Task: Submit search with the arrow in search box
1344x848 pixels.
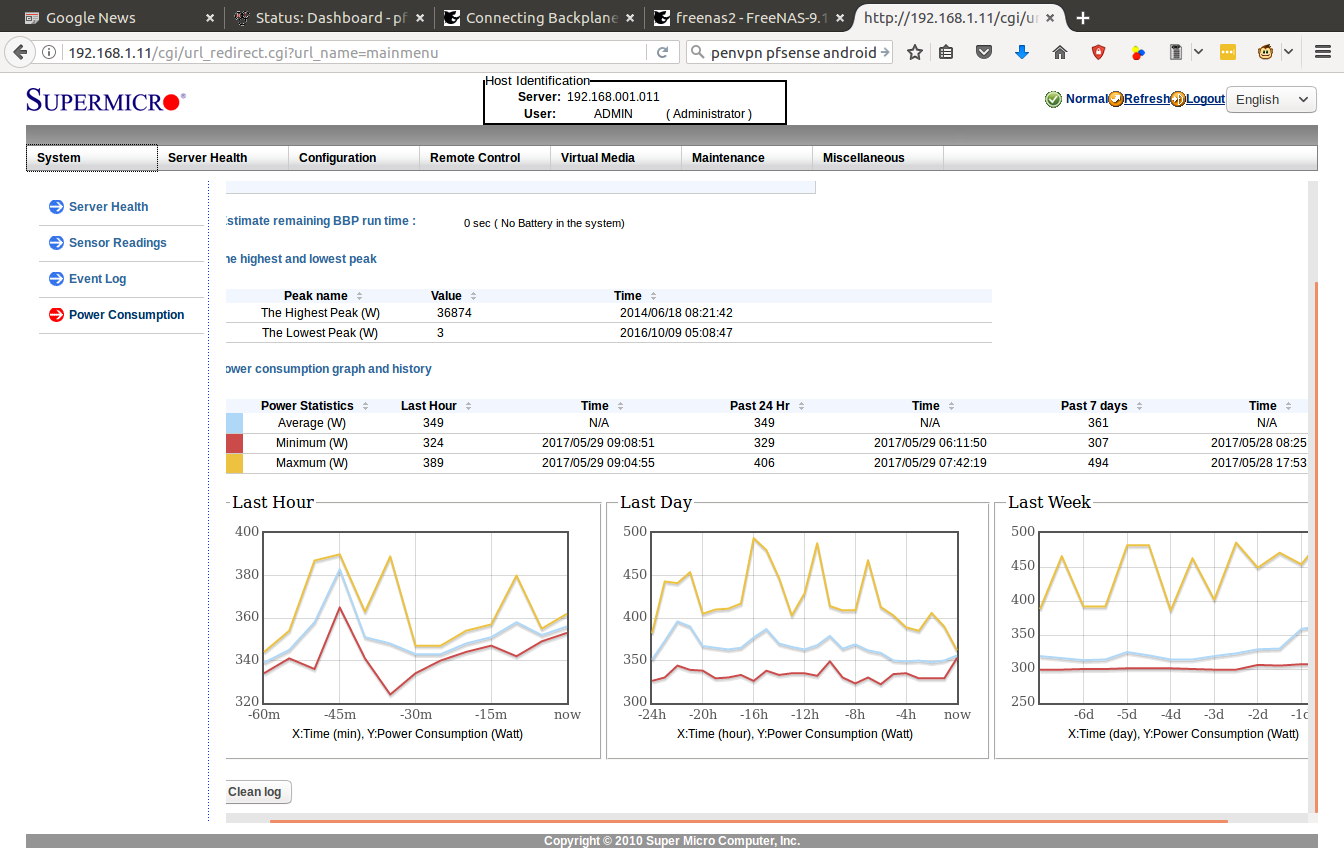Action: tap(884, 53)
